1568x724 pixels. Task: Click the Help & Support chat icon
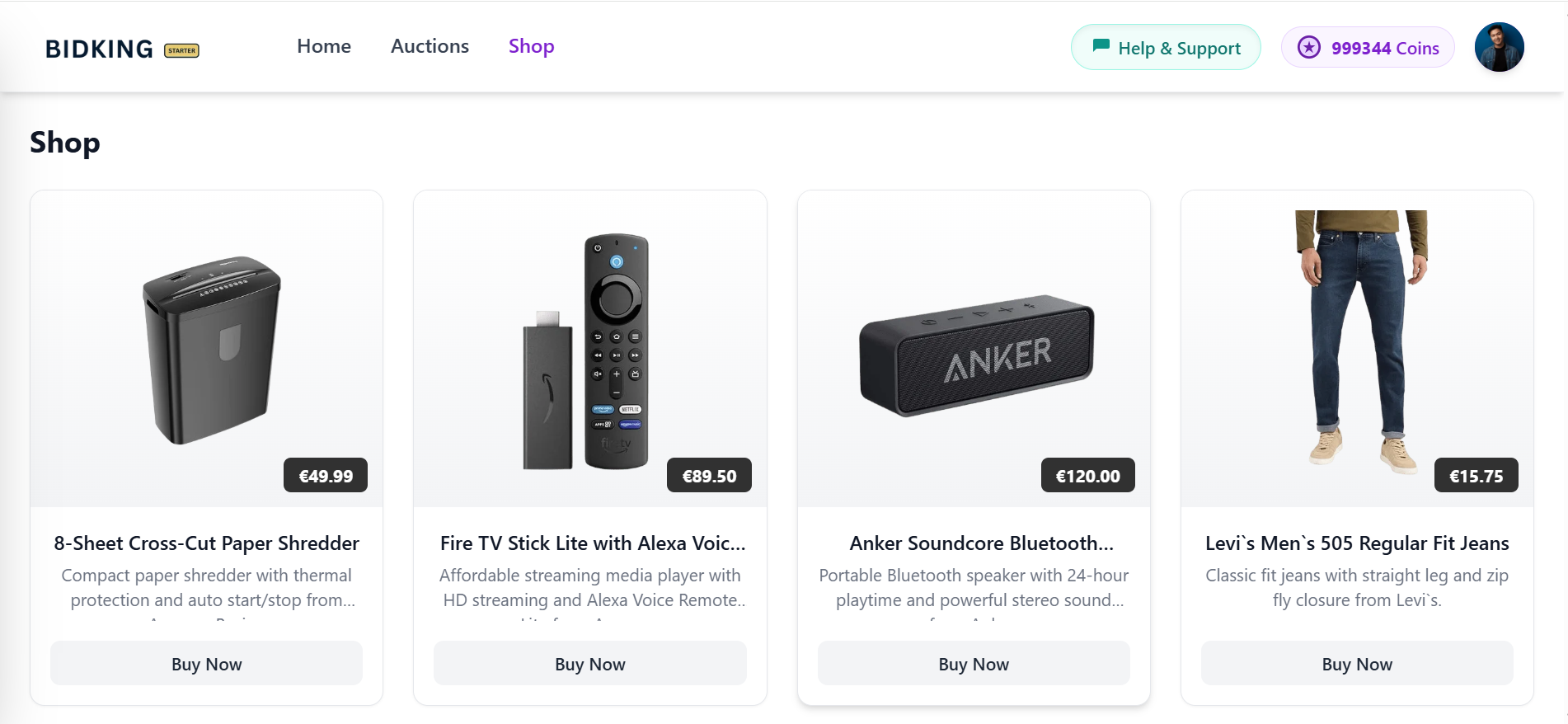point(1101,46)
